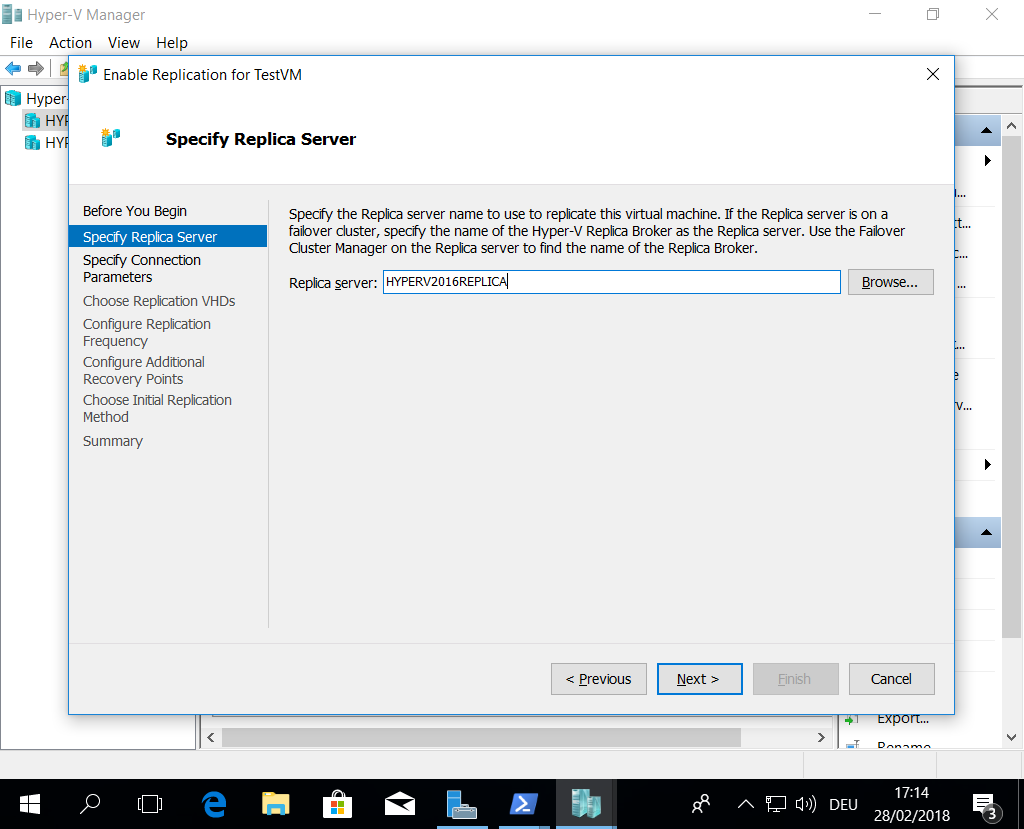
Task: Expand the lower Actions submenu arrow
Action: pyautogui.click(x=987, y=464)
